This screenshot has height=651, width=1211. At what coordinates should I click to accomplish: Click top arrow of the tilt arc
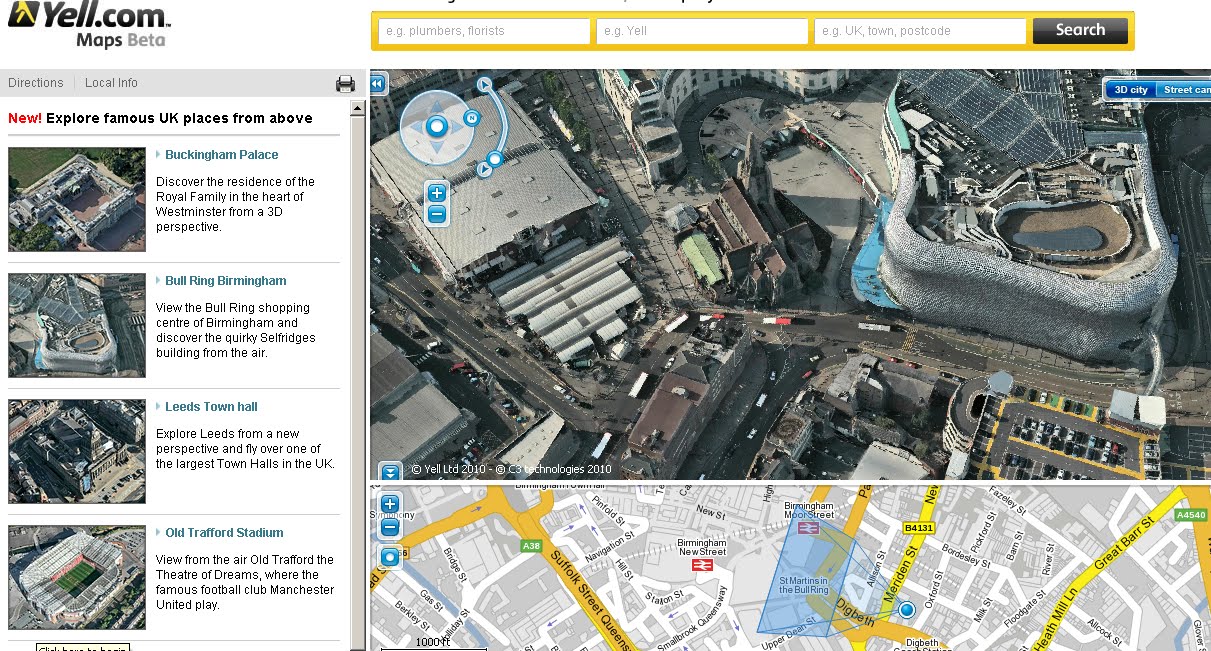pyautogui.click(x=484, y=85)
